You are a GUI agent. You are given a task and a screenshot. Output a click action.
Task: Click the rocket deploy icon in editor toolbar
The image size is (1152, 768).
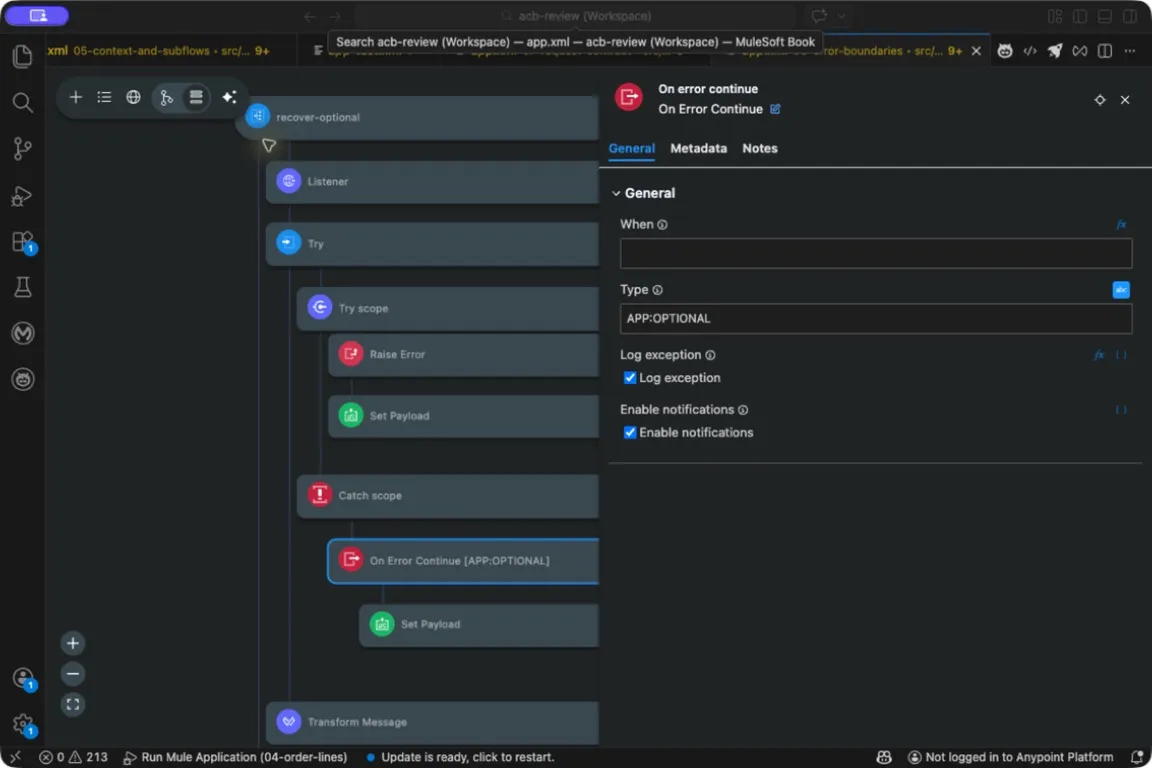1055,51
